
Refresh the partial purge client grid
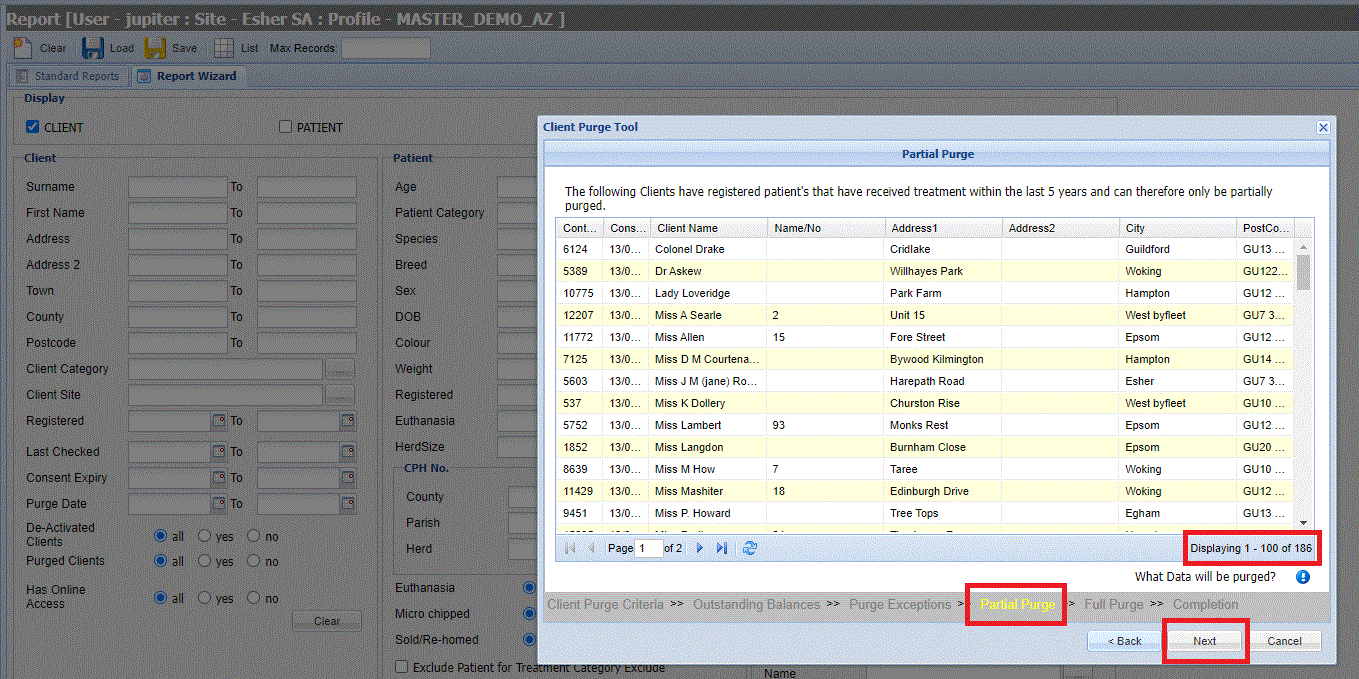[750, 548]
